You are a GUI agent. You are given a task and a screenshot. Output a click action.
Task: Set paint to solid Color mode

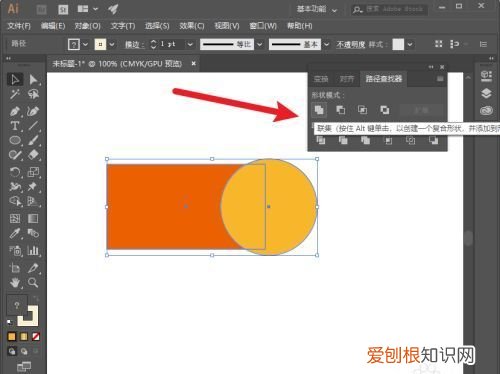12,337
